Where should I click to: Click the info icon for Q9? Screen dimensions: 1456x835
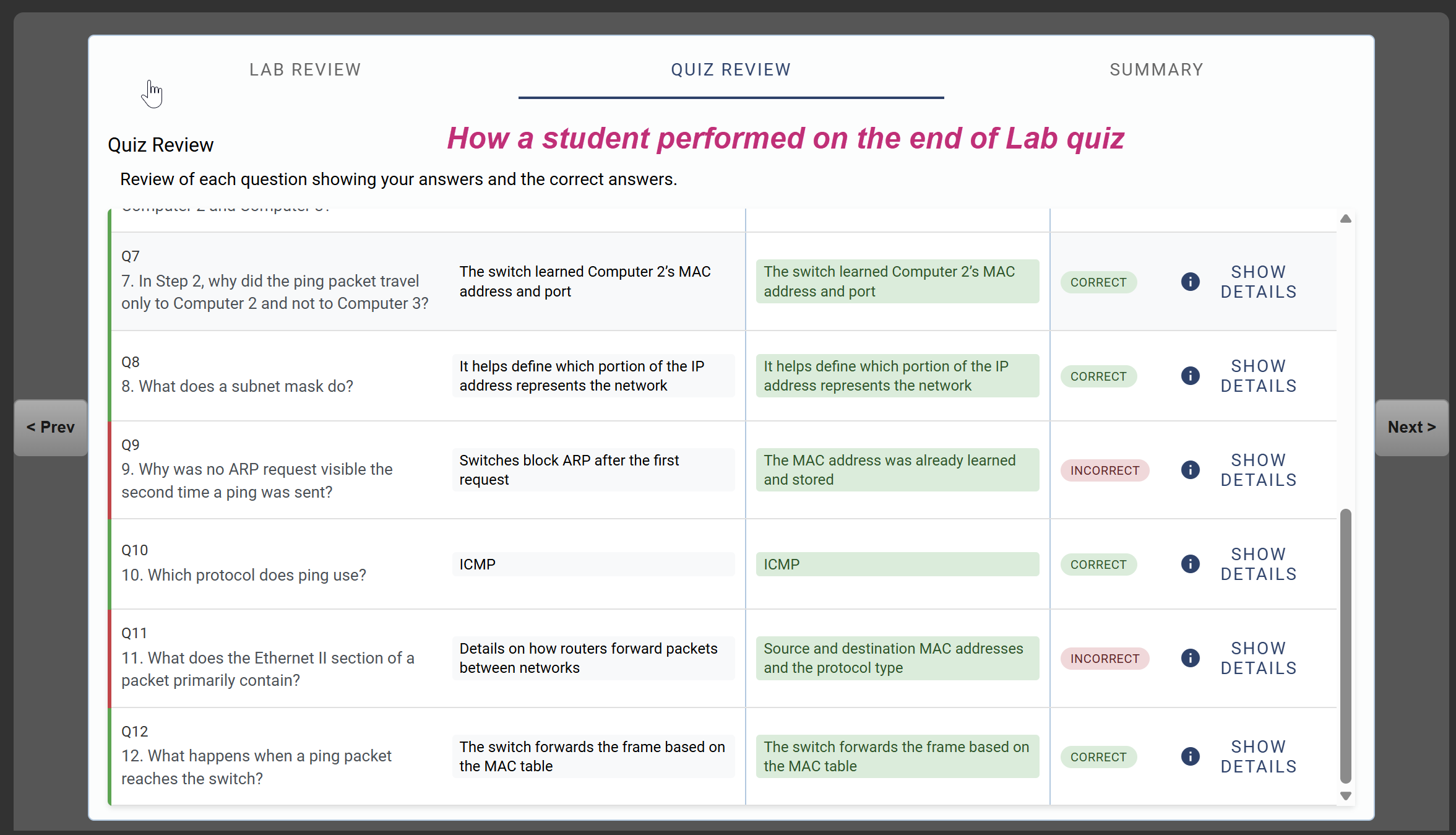point(1190,470)
